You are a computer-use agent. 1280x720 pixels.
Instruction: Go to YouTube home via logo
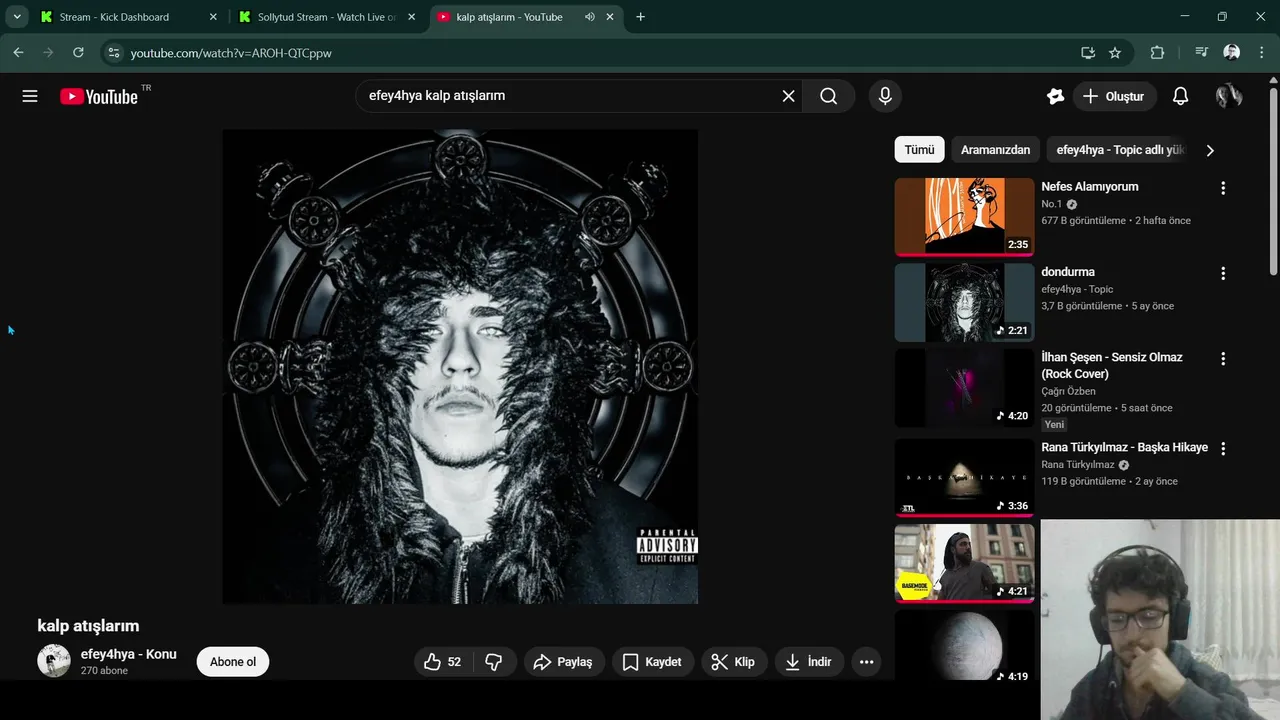[99, 96]
